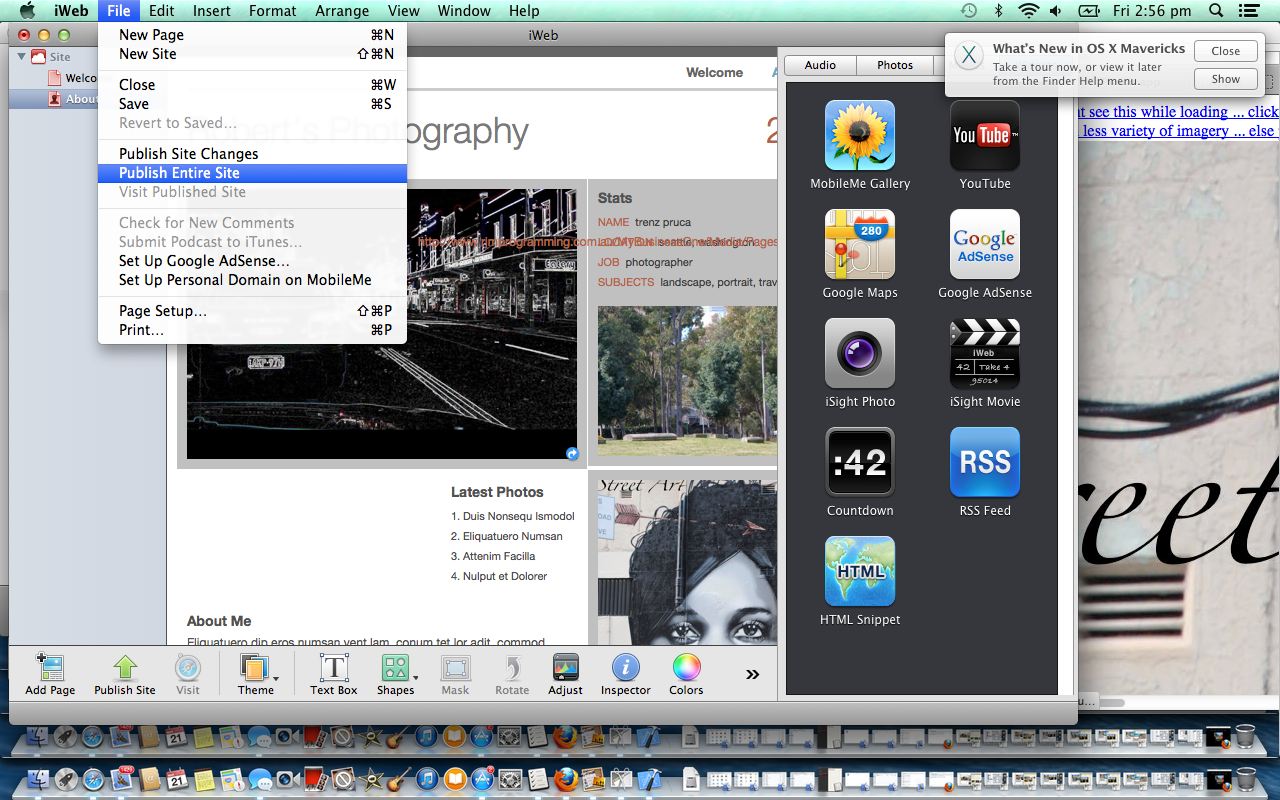Select Close in the File menu

[252, 85]
